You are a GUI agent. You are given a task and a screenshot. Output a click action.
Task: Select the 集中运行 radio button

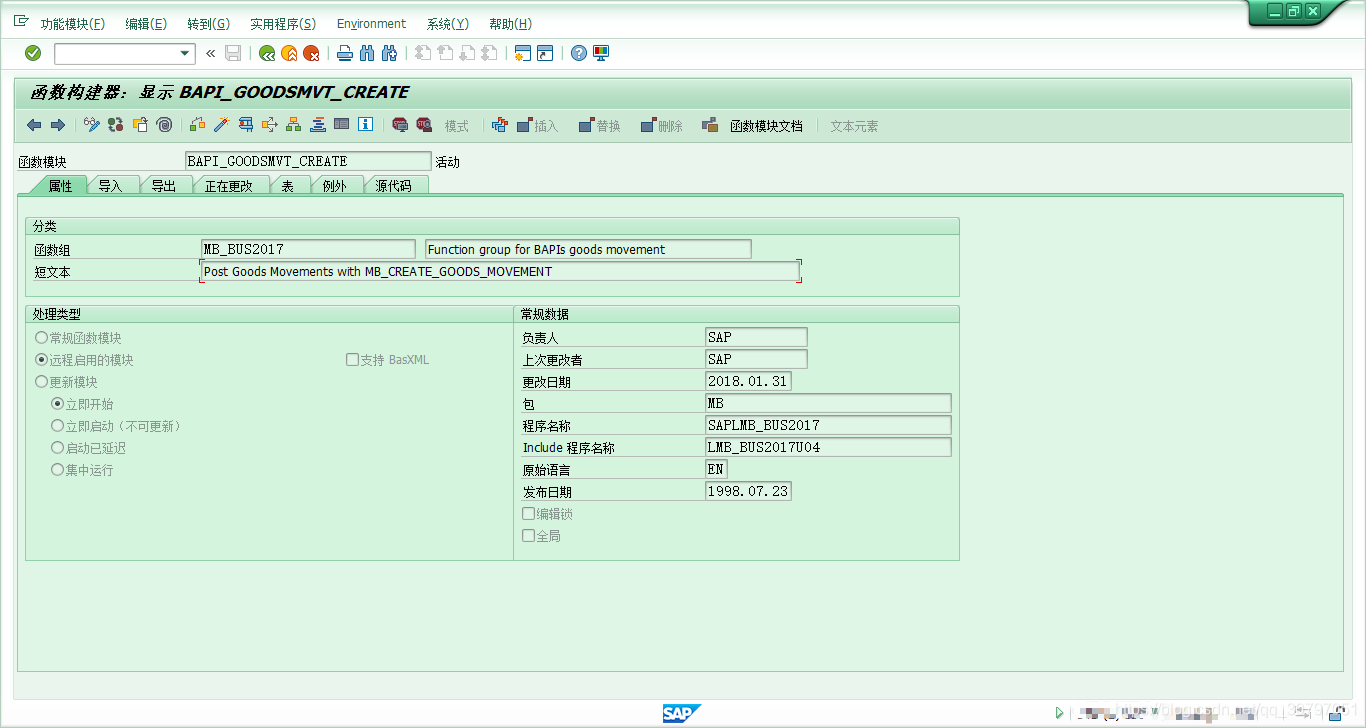click(57, 470)
